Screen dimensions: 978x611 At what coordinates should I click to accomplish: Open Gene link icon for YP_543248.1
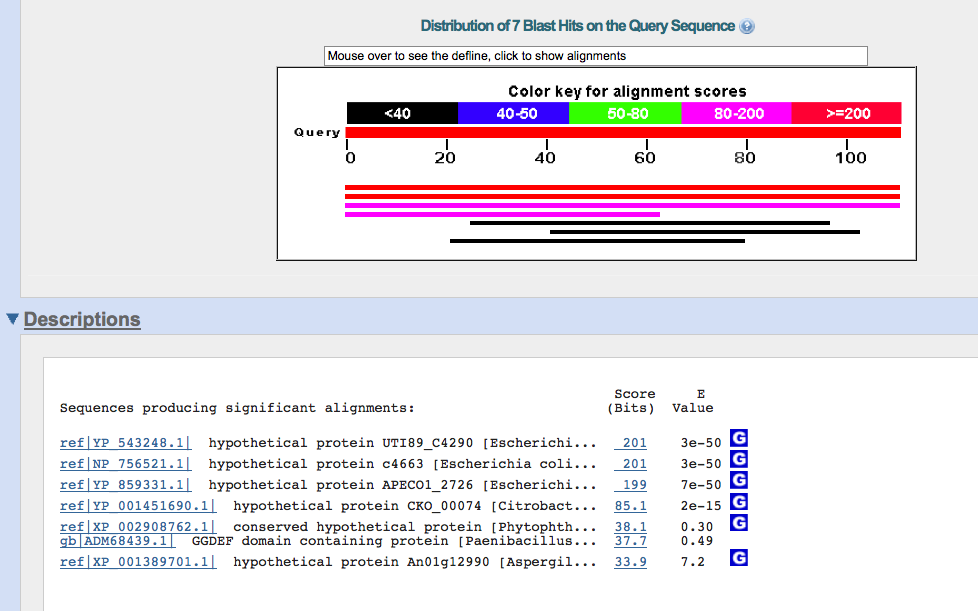pos(739,438)
